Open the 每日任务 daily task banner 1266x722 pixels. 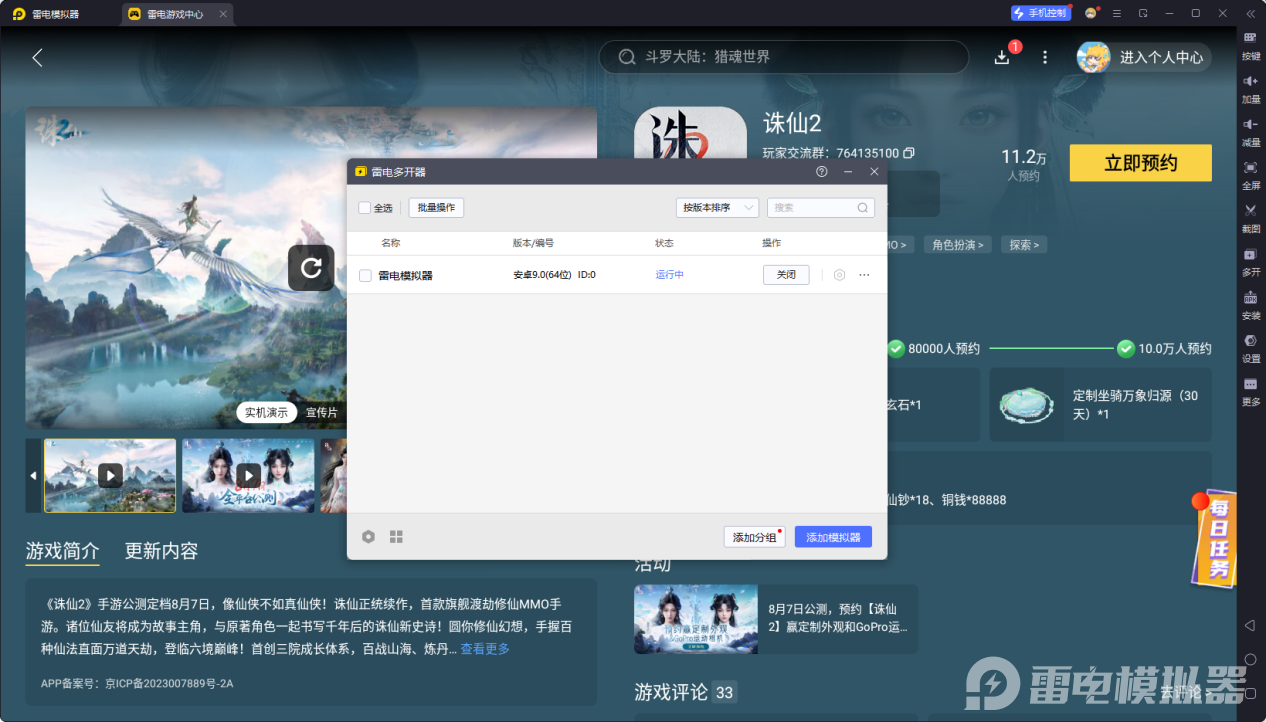pyautogui.click(x=1214, y=538)
